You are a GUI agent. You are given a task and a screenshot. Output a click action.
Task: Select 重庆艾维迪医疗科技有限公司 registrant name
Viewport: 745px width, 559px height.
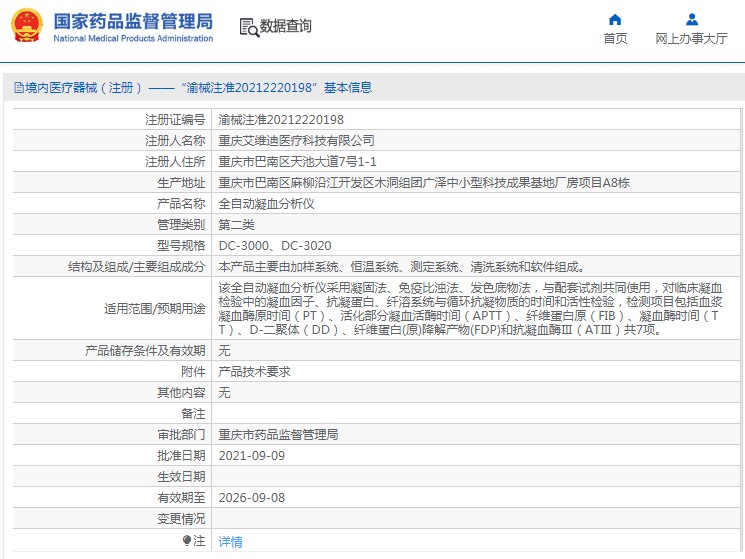click(296, 141)
